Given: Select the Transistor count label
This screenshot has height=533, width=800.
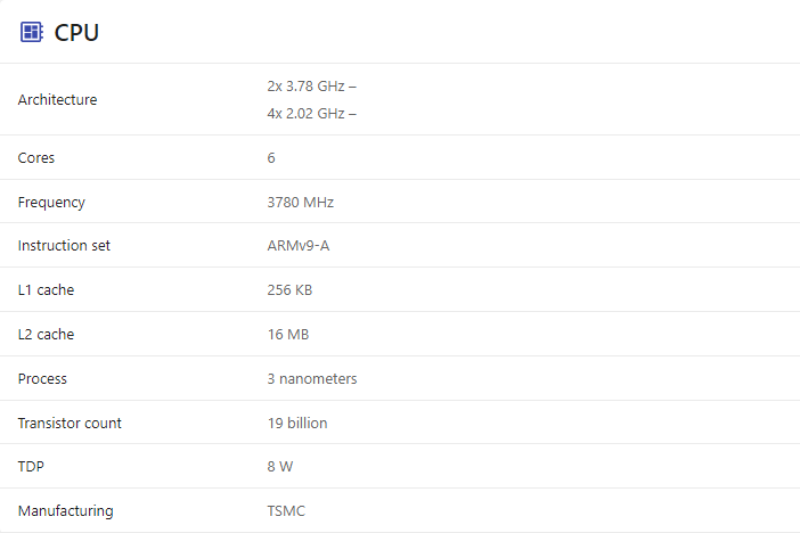Looking at the screenshot, I should pos(69,423).
